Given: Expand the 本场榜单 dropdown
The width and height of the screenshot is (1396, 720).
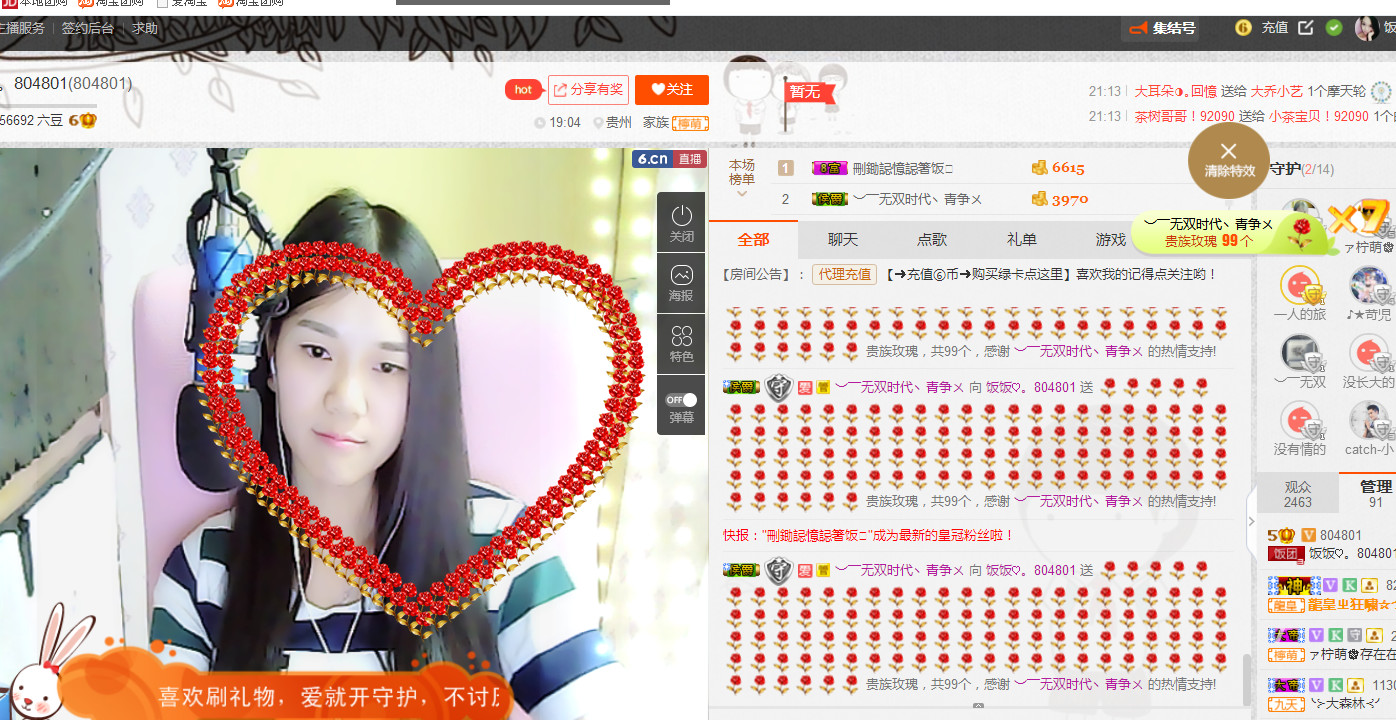Looking at the screenshot, I should click(x=742, y=178).
